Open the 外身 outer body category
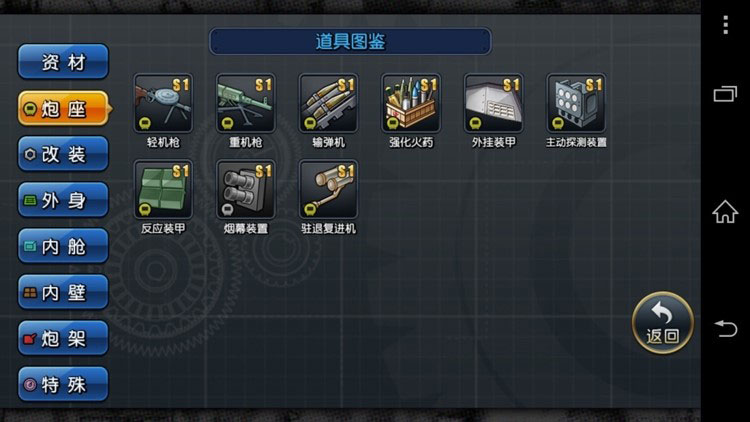This screenshot has width=750, height=422. pos(63,200)
